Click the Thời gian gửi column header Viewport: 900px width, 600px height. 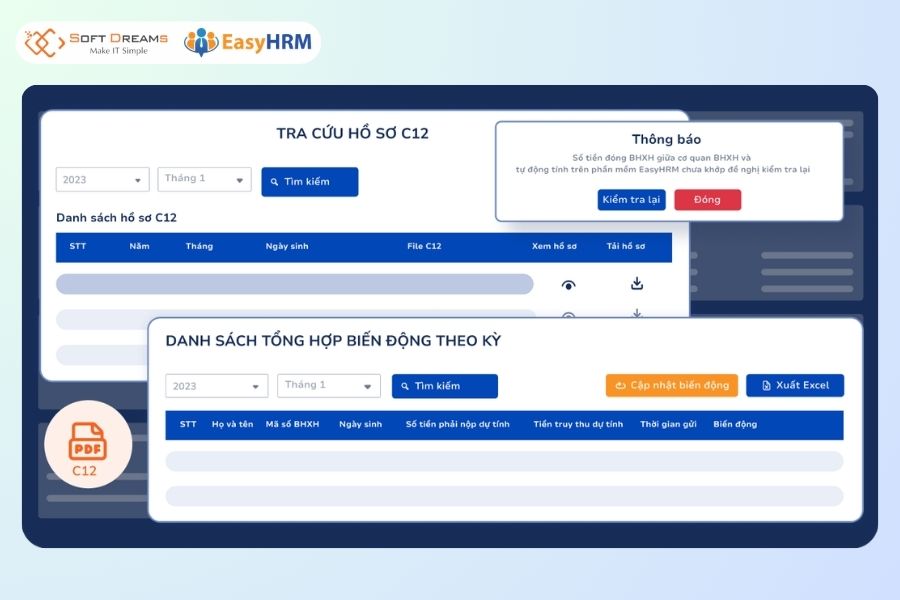[668, 424]
